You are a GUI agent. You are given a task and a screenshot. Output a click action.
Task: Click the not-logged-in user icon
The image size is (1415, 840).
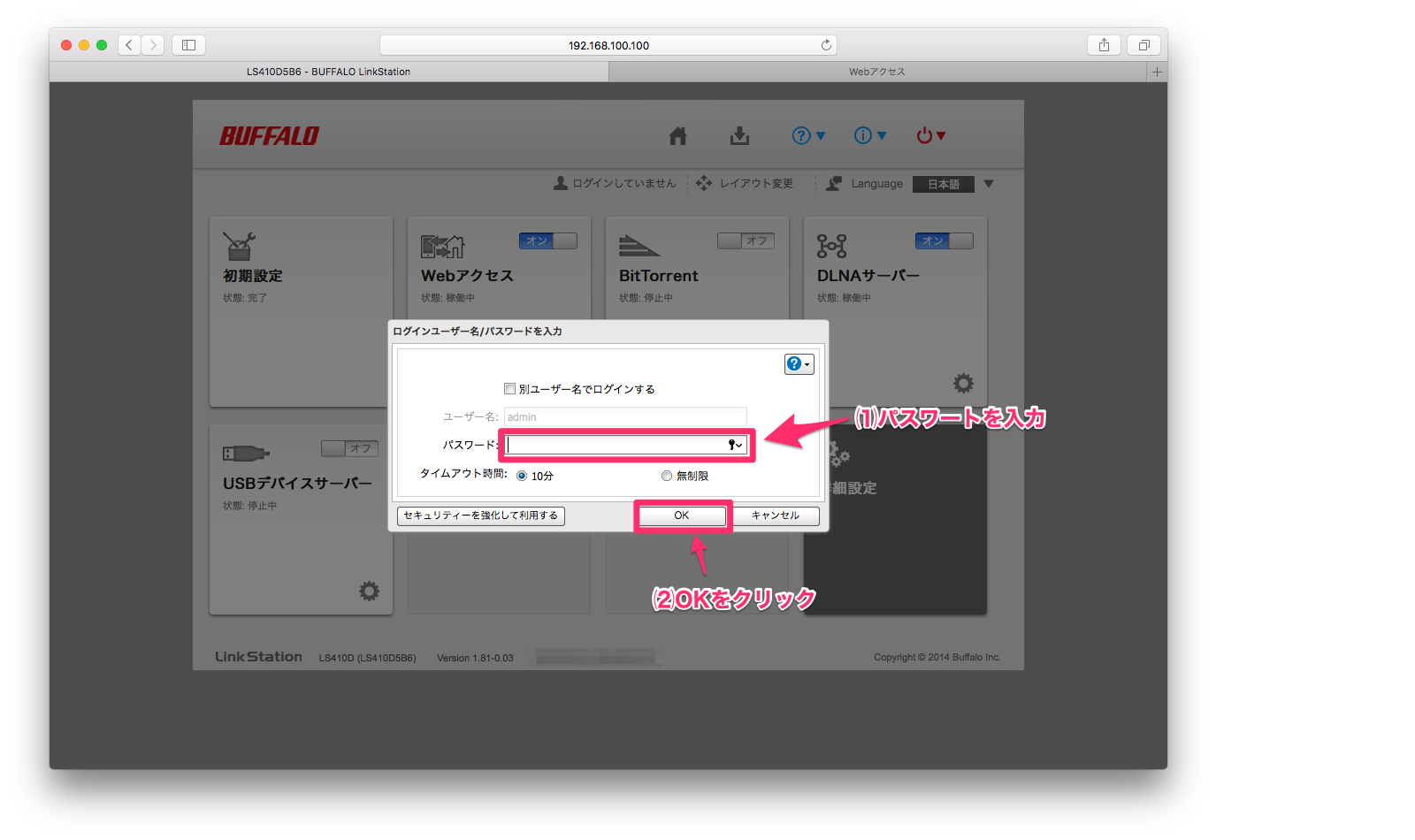click(x=561, y=183)
